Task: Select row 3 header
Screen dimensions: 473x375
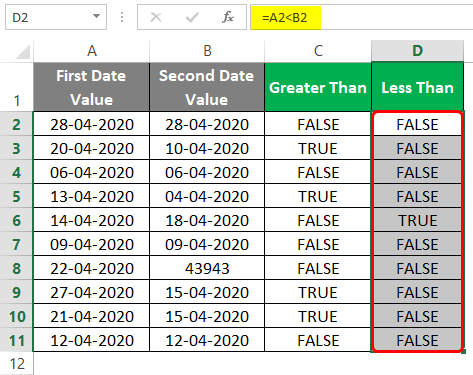Action: click(17, 148)
